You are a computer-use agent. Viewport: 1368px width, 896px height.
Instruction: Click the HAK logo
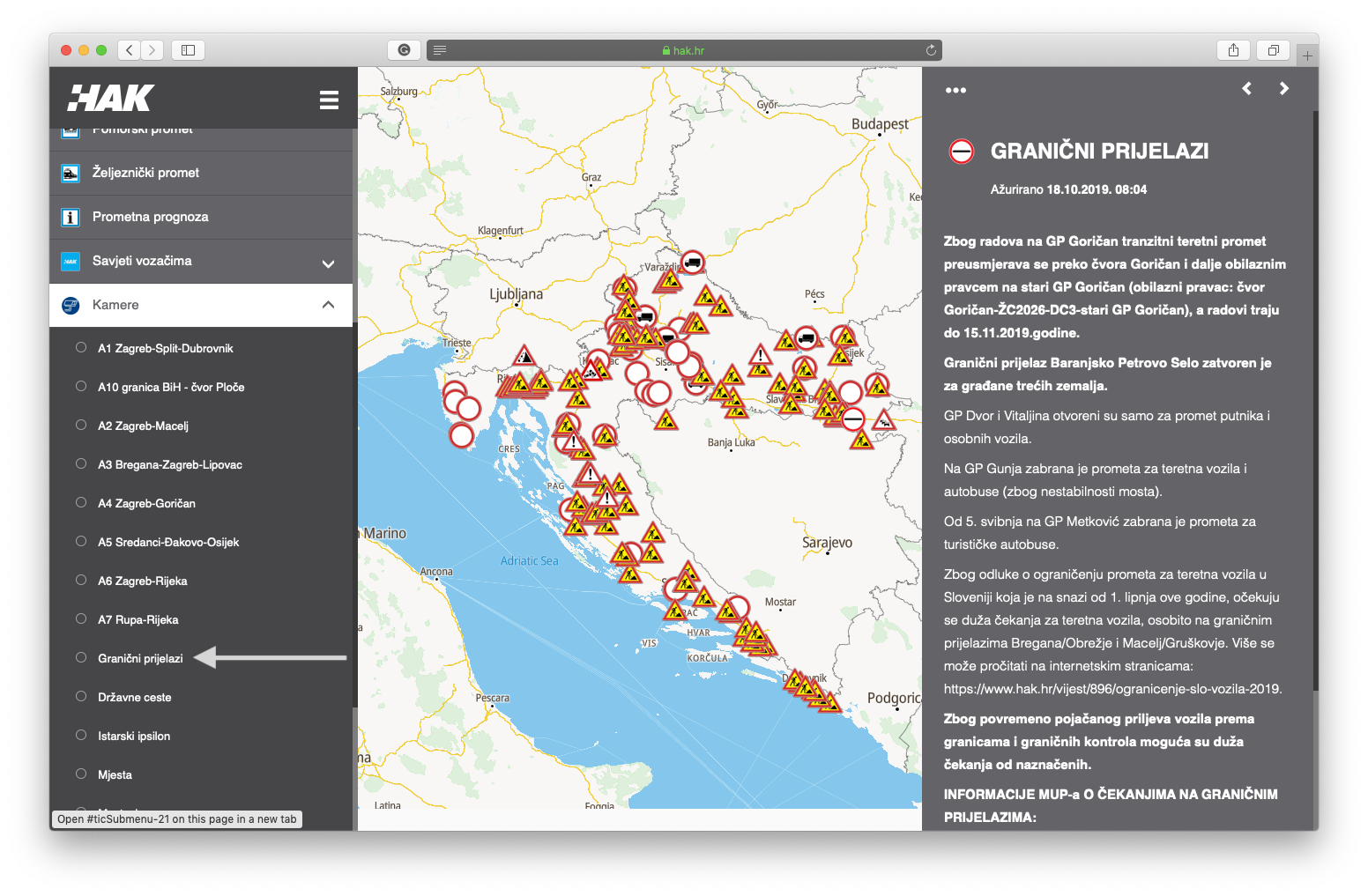pos(111,98)
